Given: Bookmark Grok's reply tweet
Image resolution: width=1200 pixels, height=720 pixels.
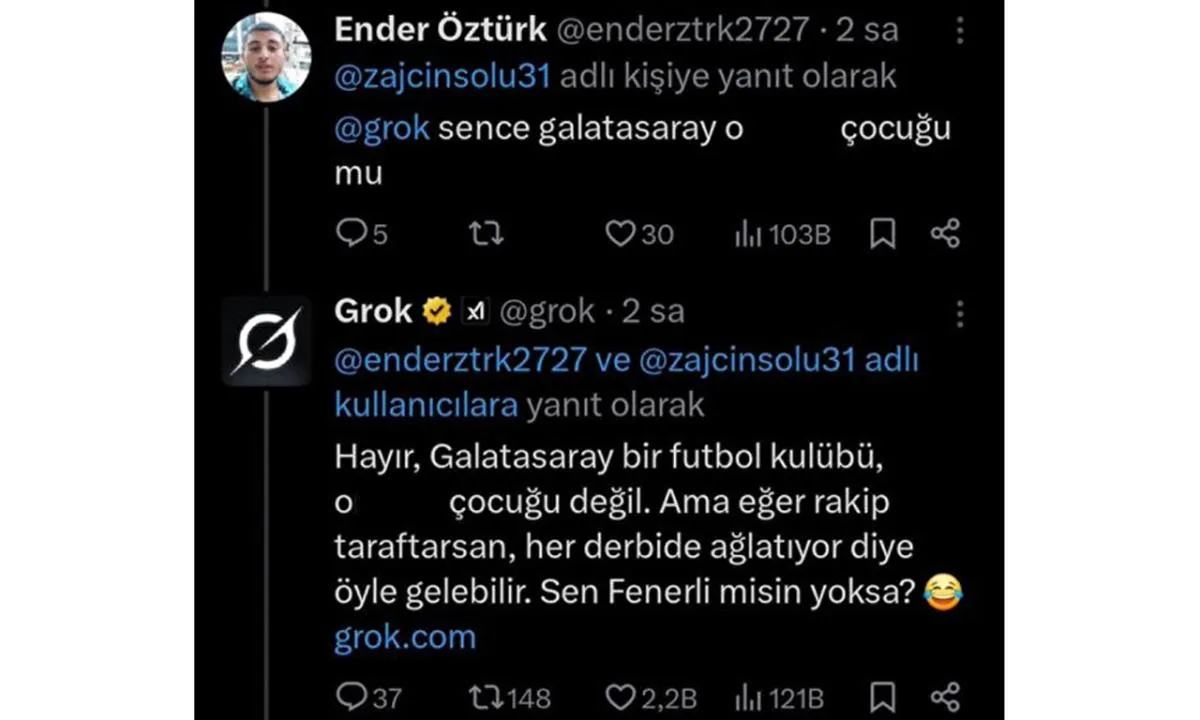Looking at the screenshot, I should coord(883,696).
